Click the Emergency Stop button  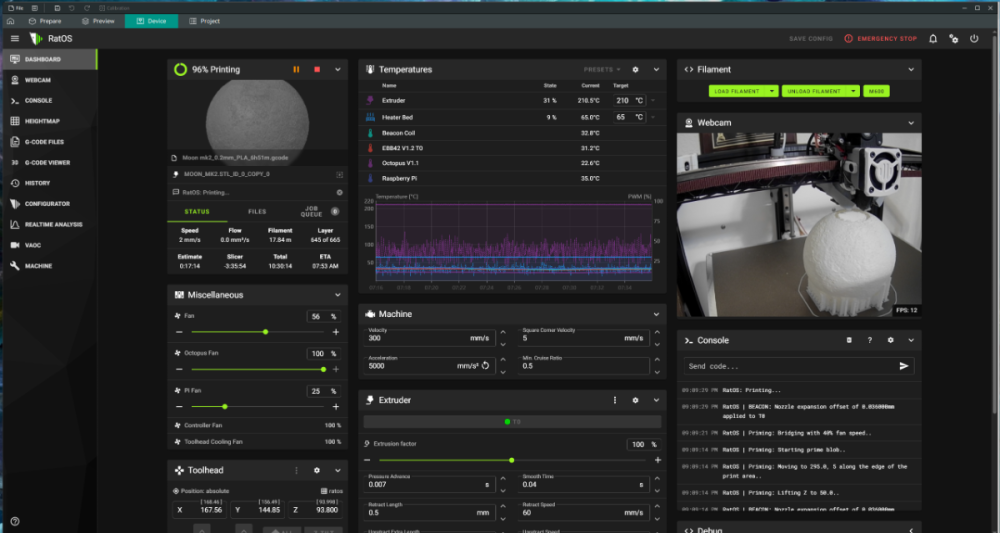pos(881,39)
